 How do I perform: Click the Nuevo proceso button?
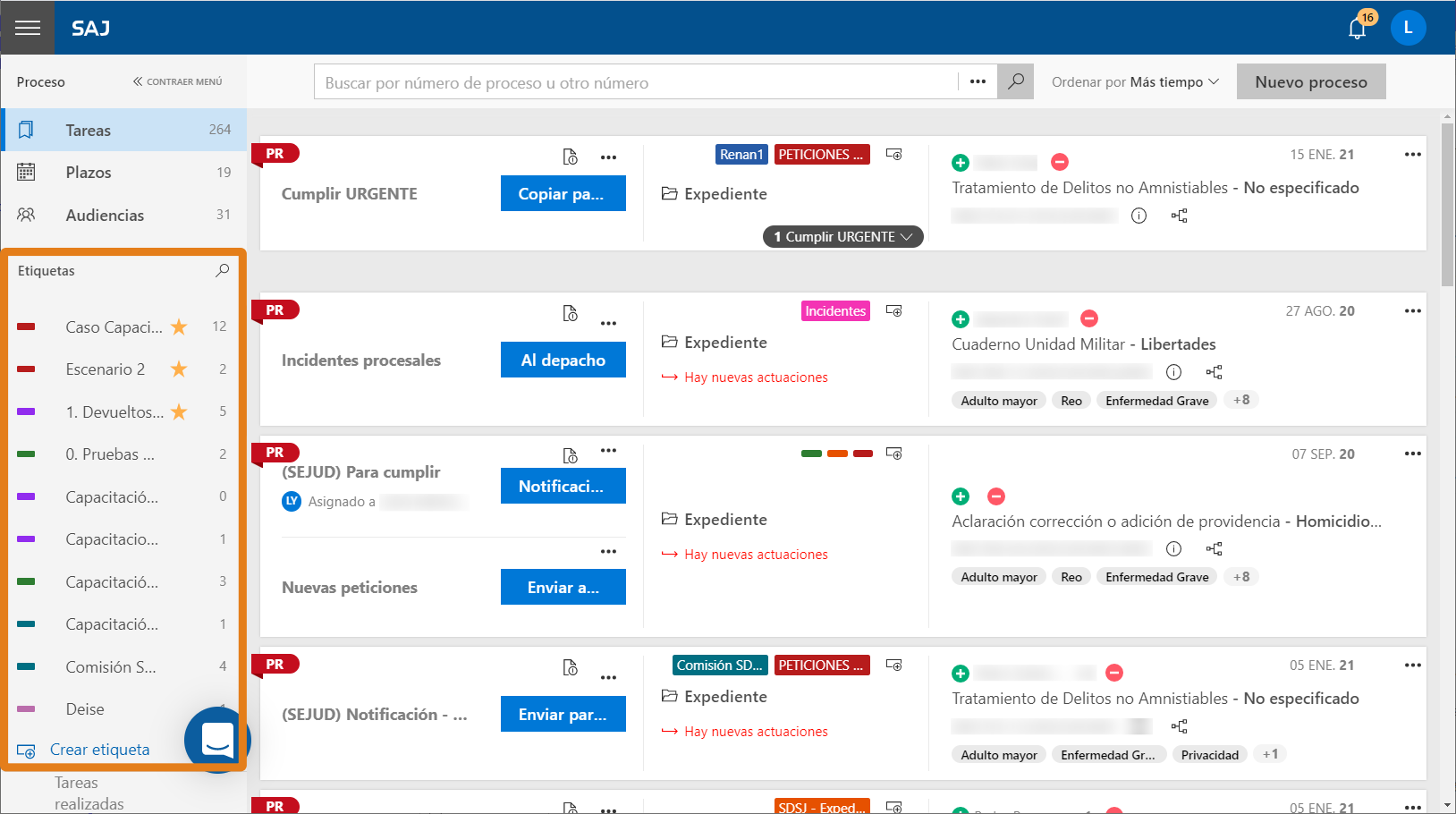1311,81
